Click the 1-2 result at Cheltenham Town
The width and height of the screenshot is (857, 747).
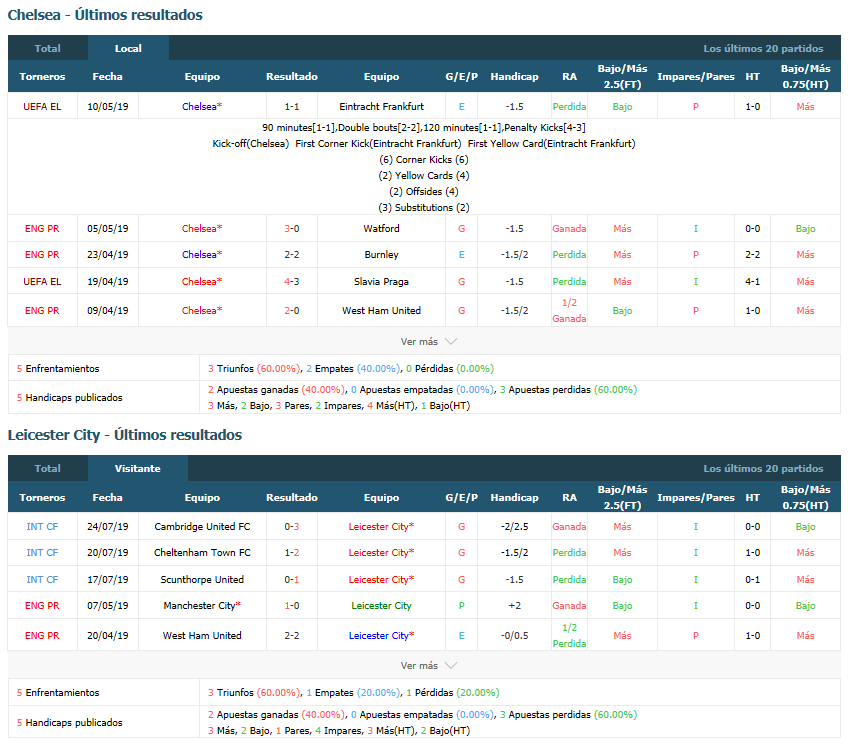(x=291, y=552)
